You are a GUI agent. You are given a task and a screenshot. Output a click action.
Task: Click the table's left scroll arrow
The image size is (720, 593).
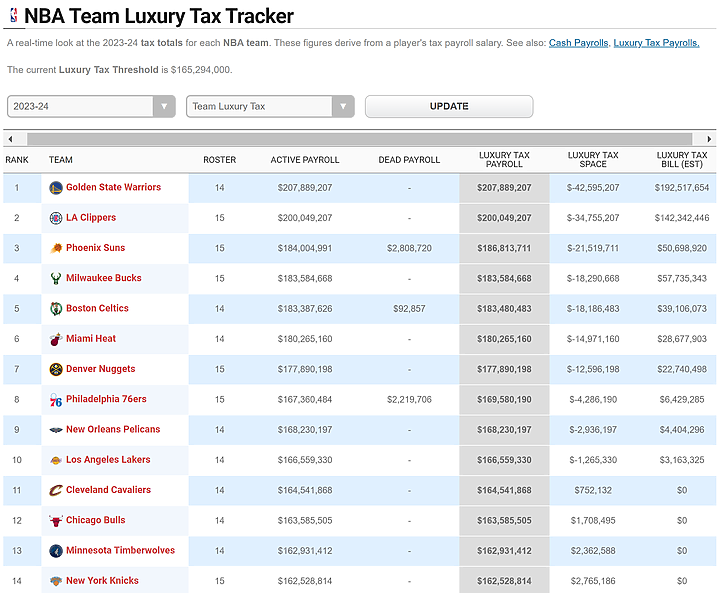(10, 139)
